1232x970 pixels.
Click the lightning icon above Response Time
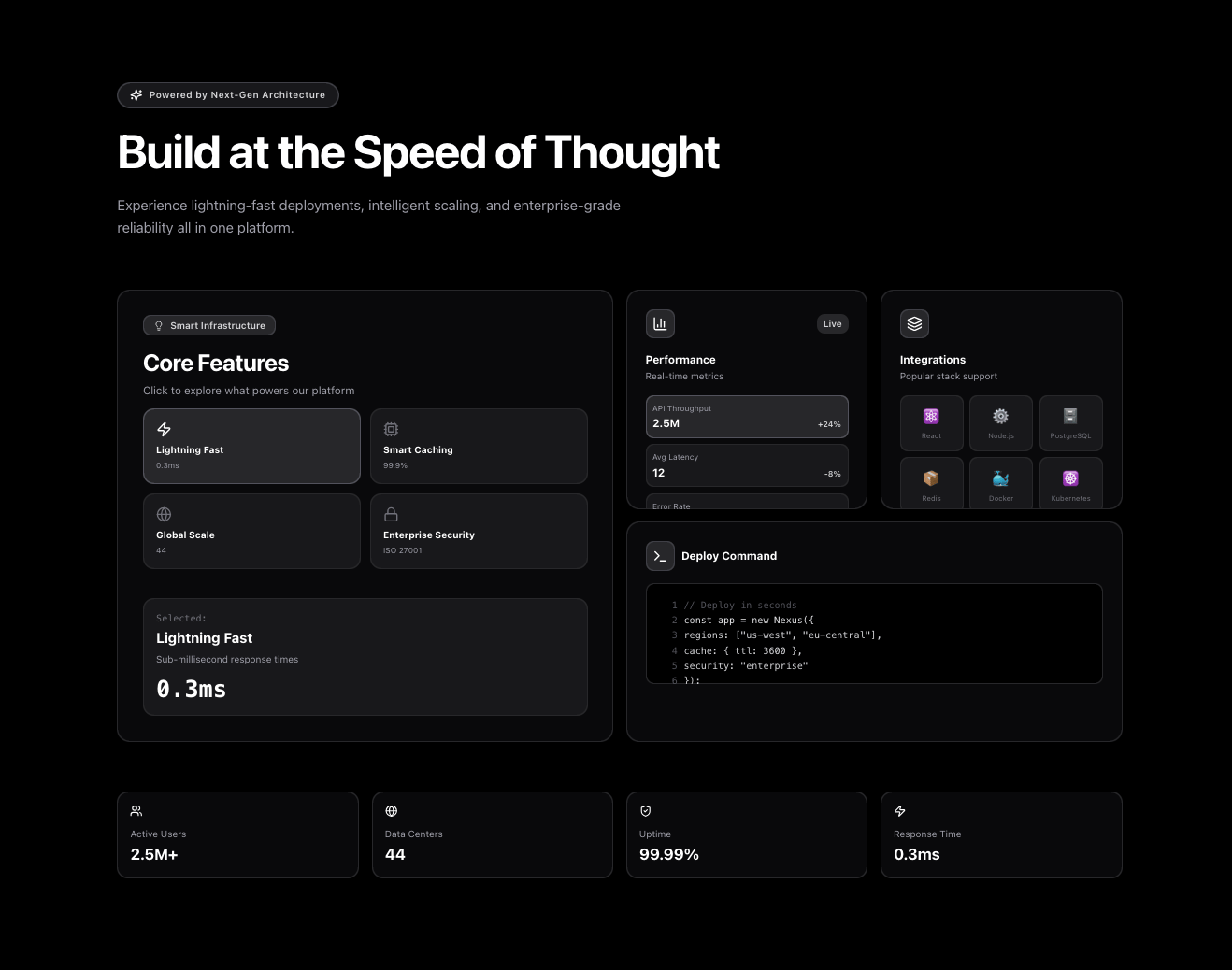[x=900, y=811]
